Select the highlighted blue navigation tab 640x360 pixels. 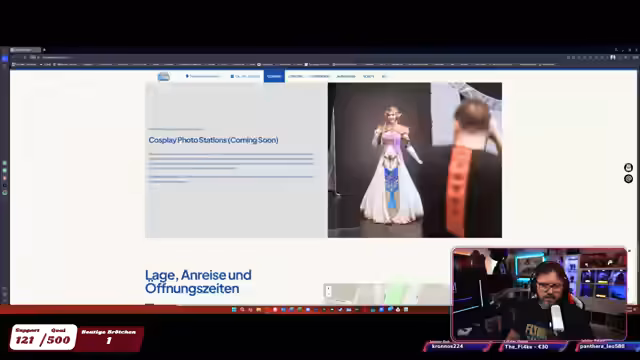[274, 76]
